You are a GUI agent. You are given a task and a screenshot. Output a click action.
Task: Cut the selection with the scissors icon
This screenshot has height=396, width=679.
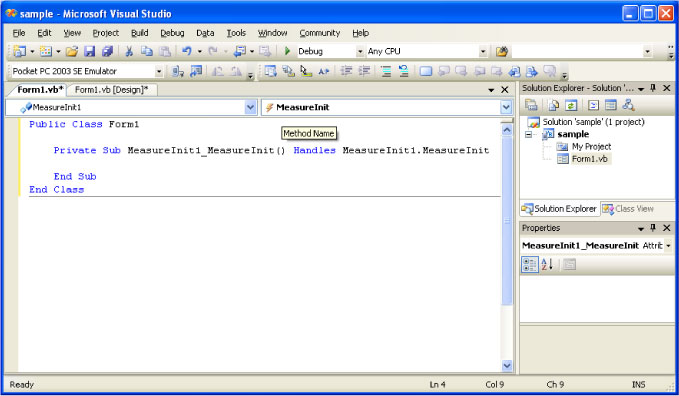tap(129, 51)
